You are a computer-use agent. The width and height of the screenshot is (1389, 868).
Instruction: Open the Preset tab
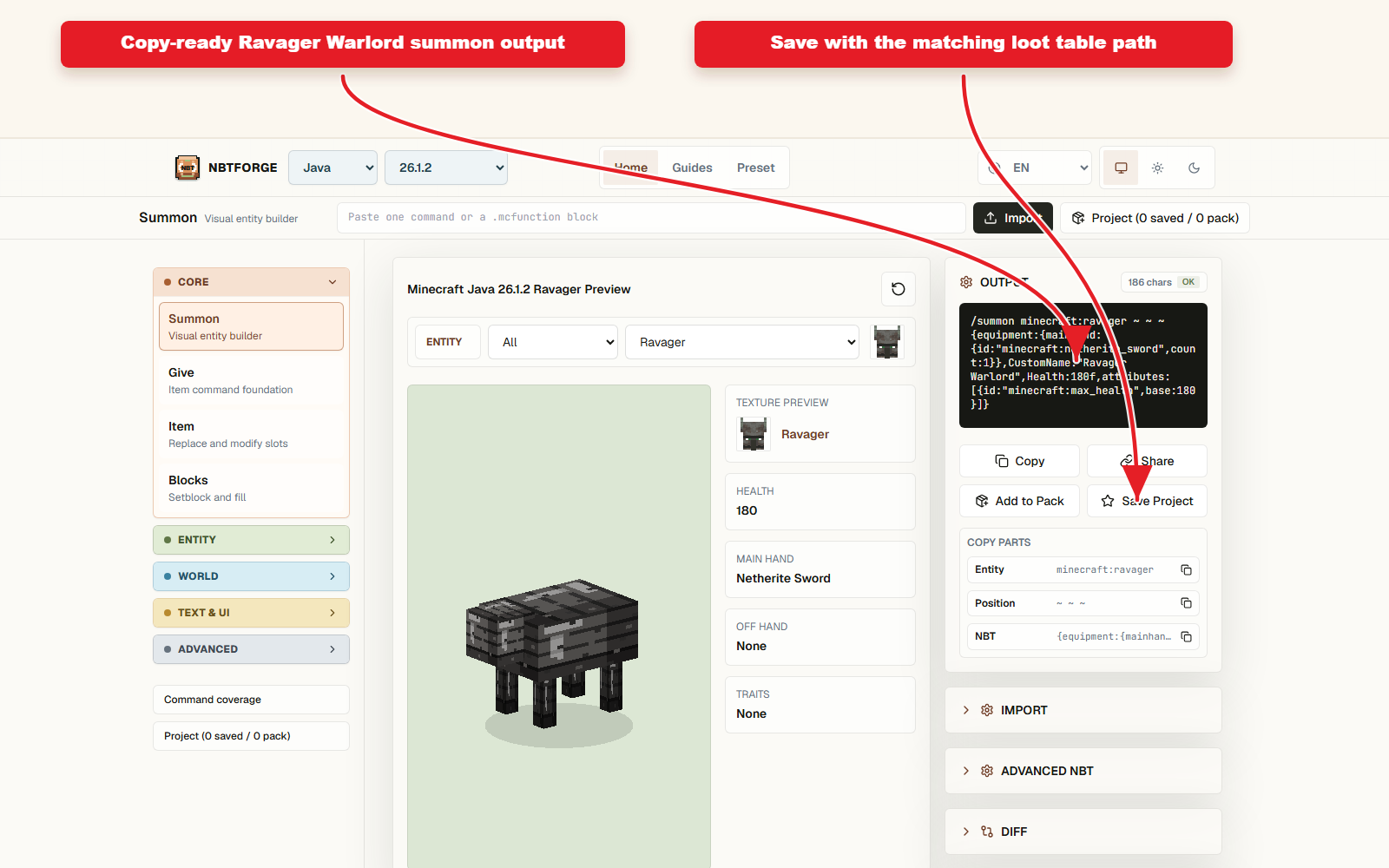(x=755, y=168)
